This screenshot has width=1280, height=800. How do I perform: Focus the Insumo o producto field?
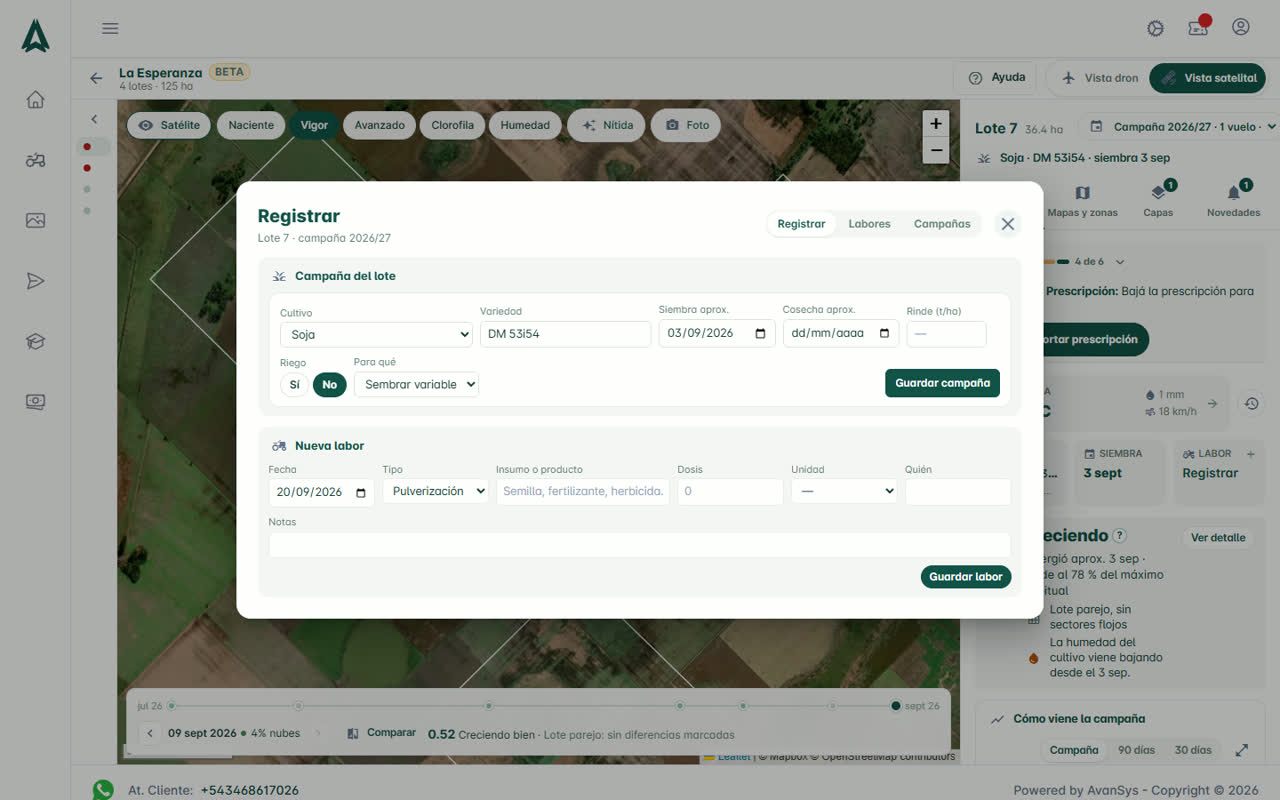click(583, 491)
